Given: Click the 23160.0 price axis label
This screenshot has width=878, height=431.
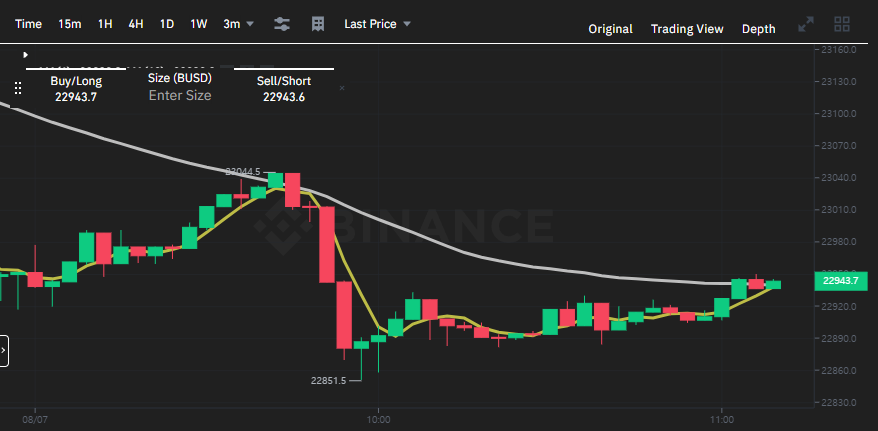Looking at the screenshot, I should pyautogui.click(x=839, y=49).
